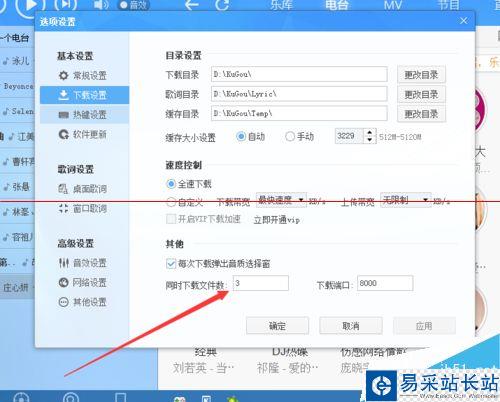
Task: Select 庄心妍 row in station list
Action: pos(17,287)
